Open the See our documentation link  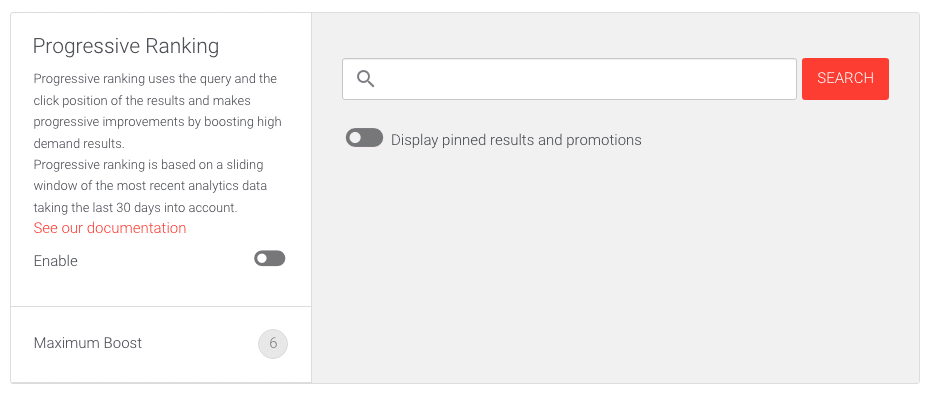[x=110, y=228]
